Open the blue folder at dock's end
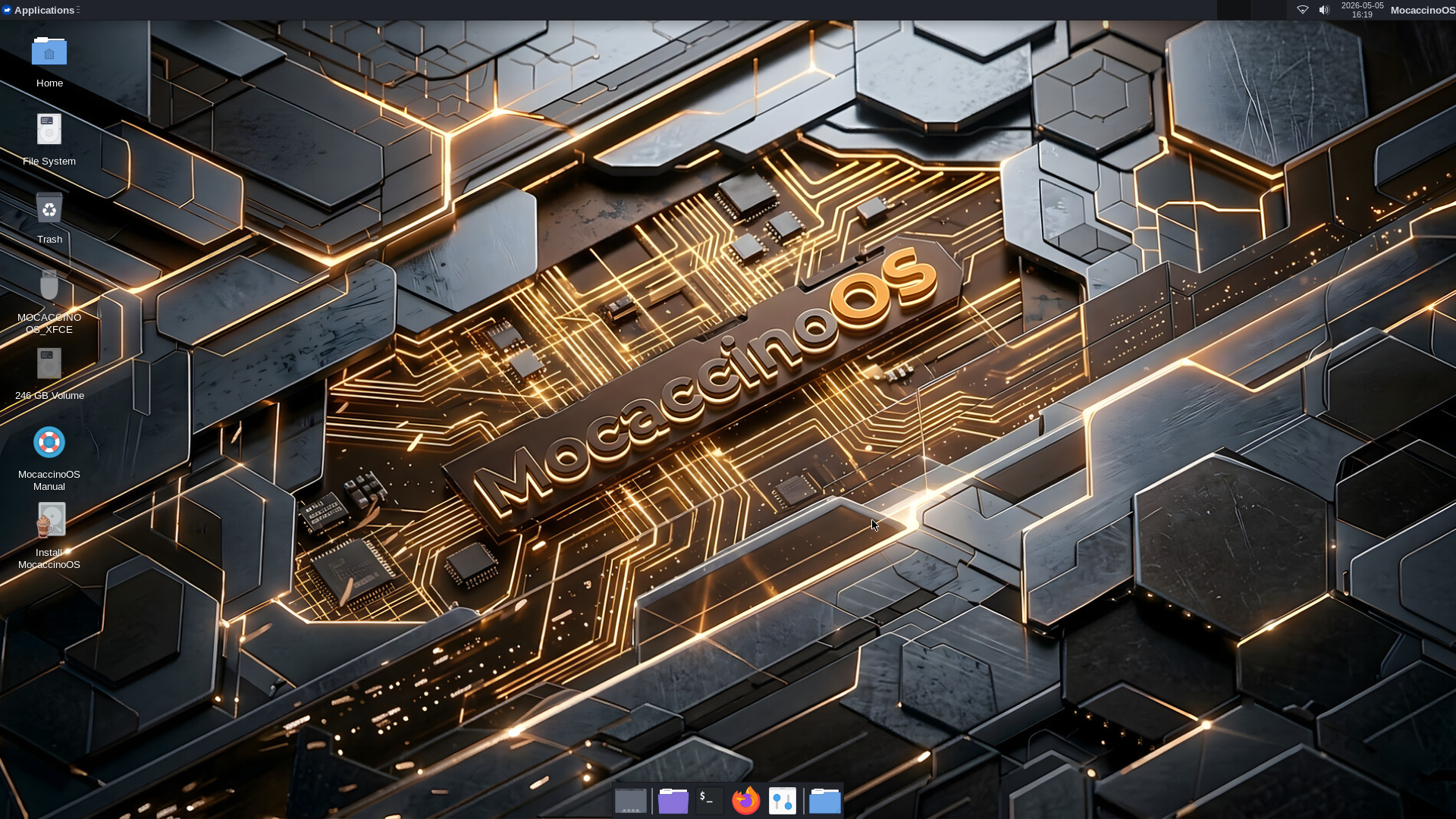 click(825, 801)
